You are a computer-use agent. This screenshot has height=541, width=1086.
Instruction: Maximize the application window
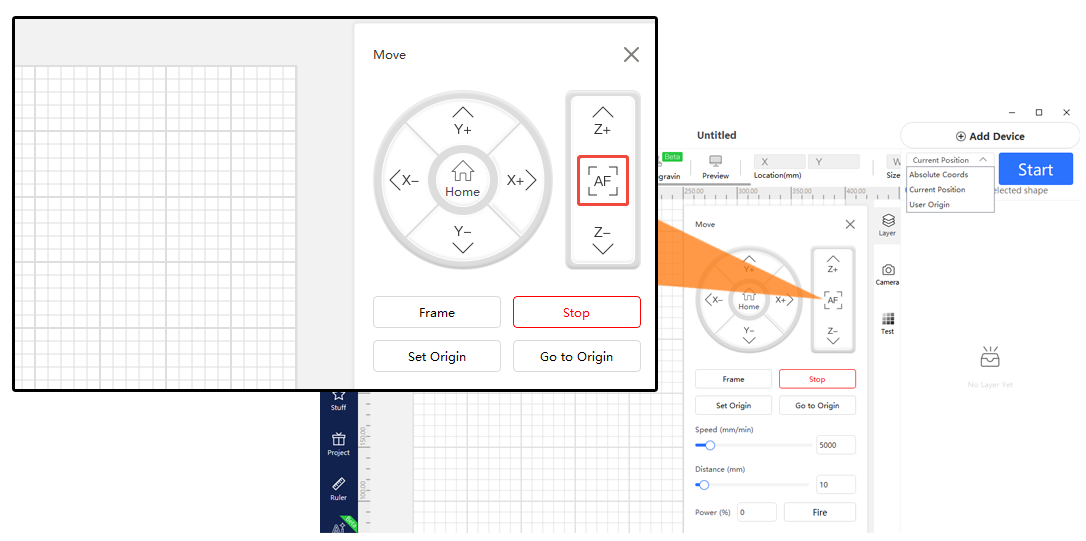pyautogui.click(x=1039, y=112)
